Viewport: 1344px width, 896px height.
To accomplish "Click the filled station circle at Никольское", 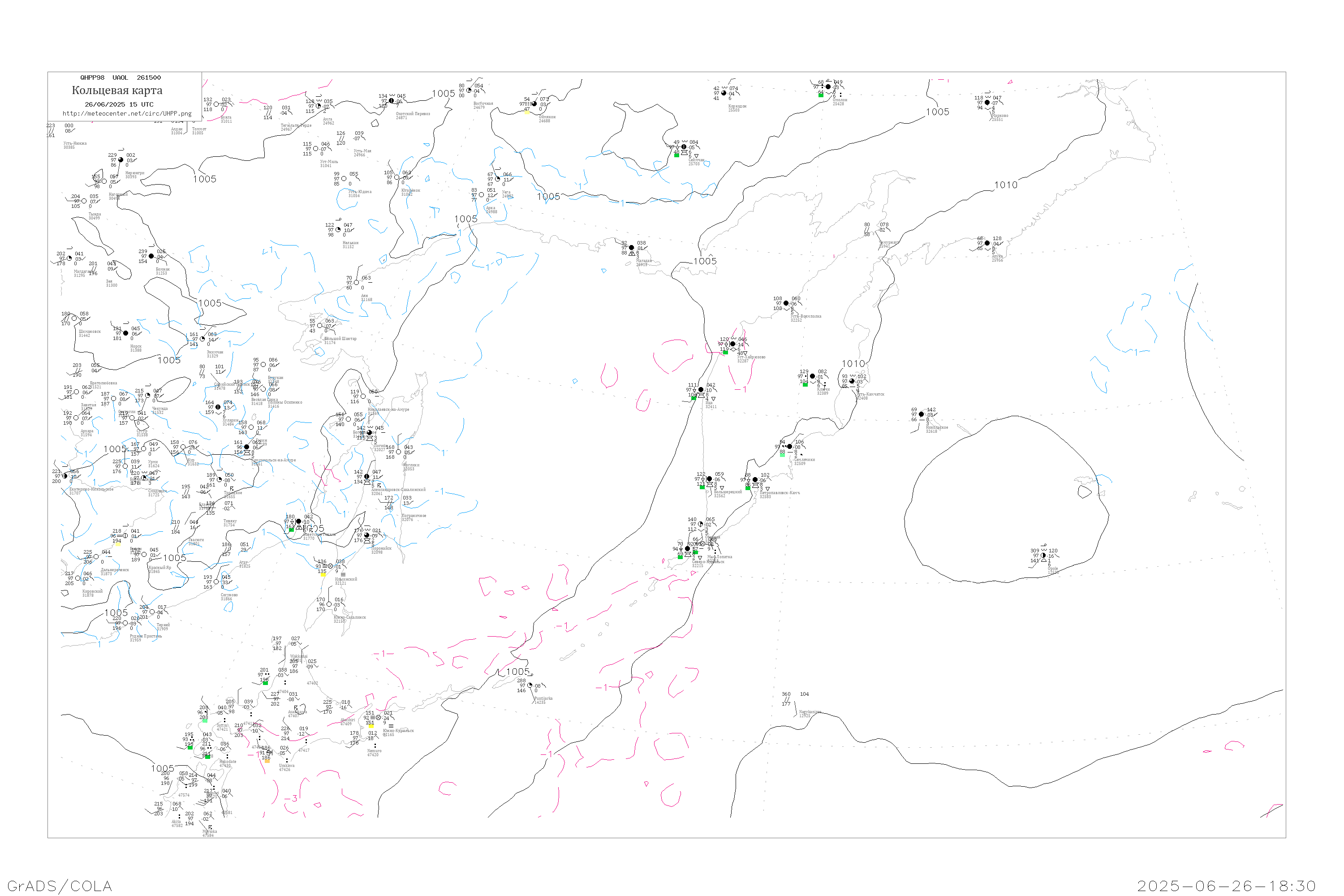I will click(x=921, y=414).
